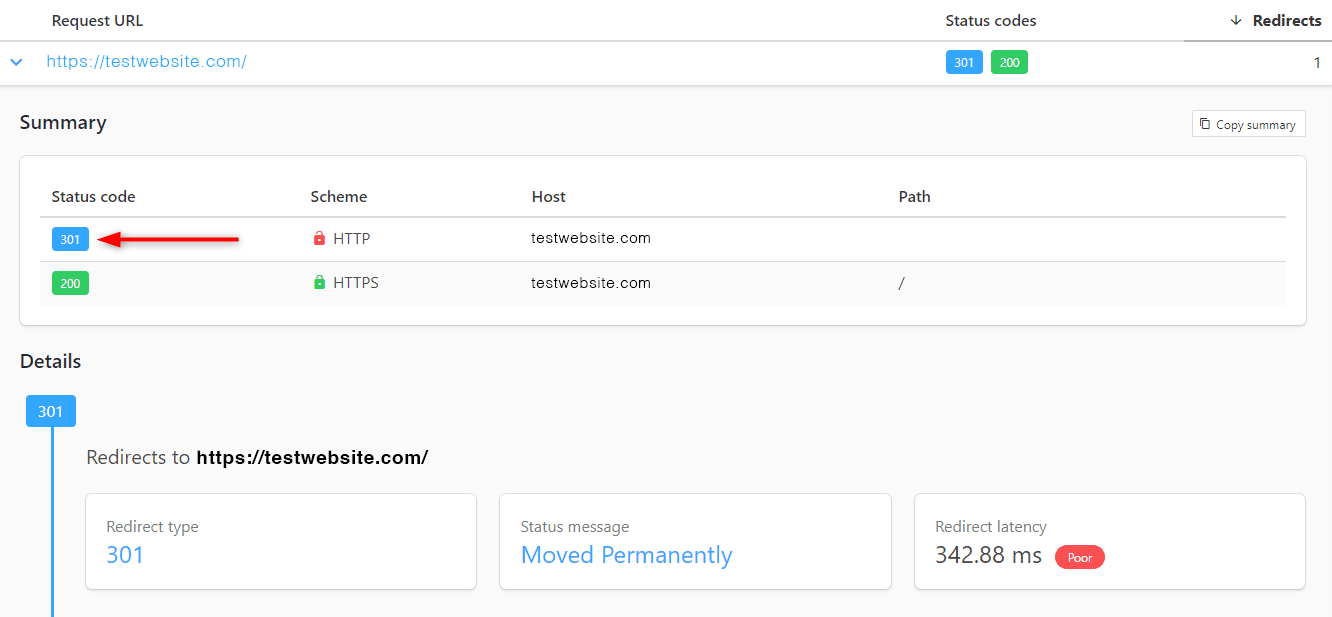1332x617 pixels.
Task: Click the blue 301 badge in summary table
Action: (x=70, y=239)
